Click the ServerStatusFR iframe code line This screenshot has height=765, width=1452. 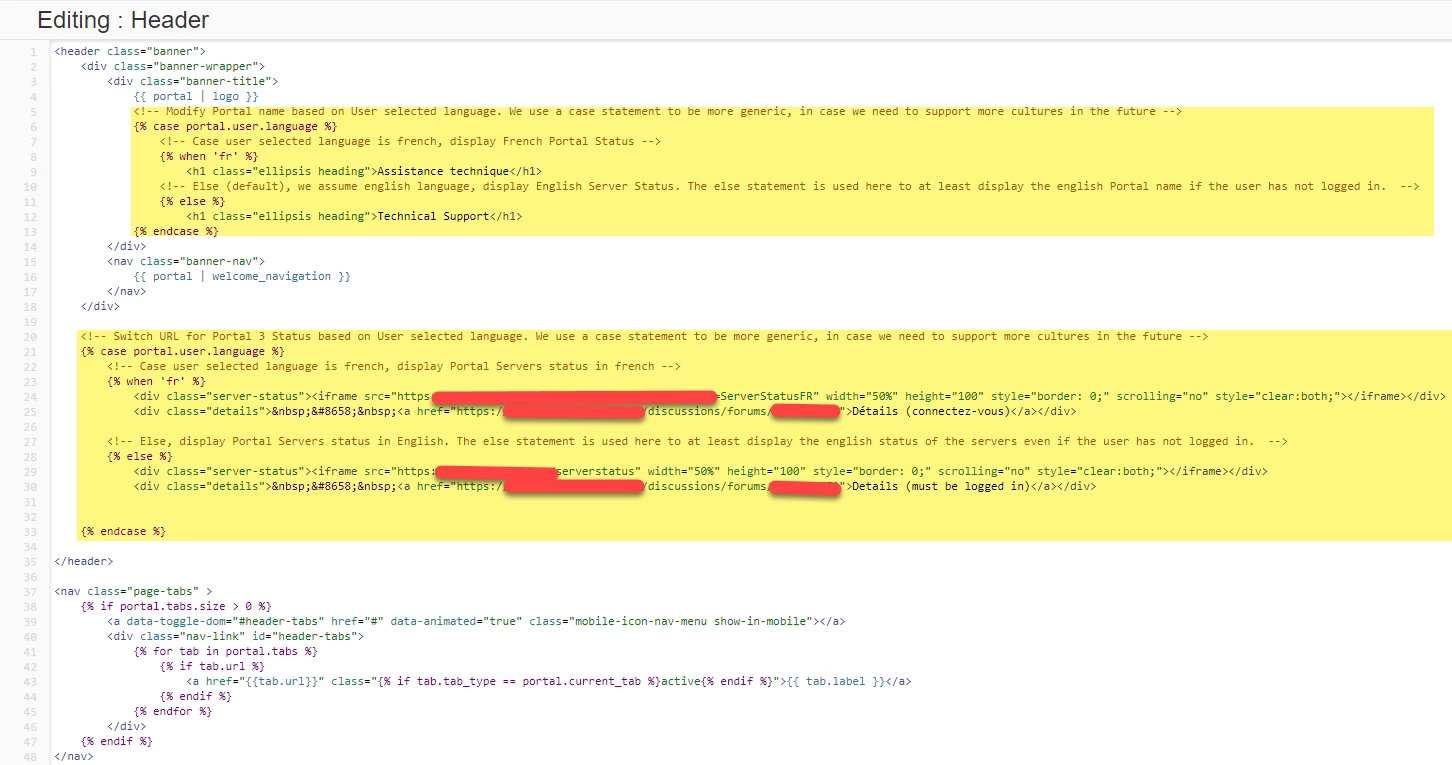click(x=789, y=396)
